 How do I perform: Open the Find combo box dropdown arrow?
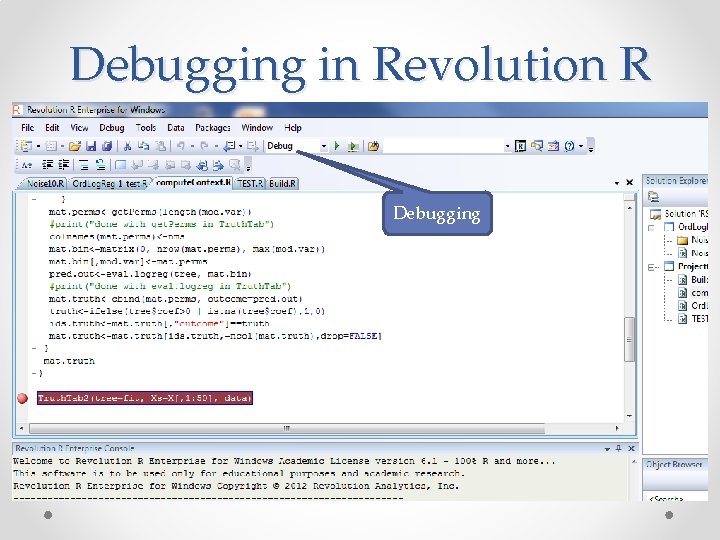point(507,146)
